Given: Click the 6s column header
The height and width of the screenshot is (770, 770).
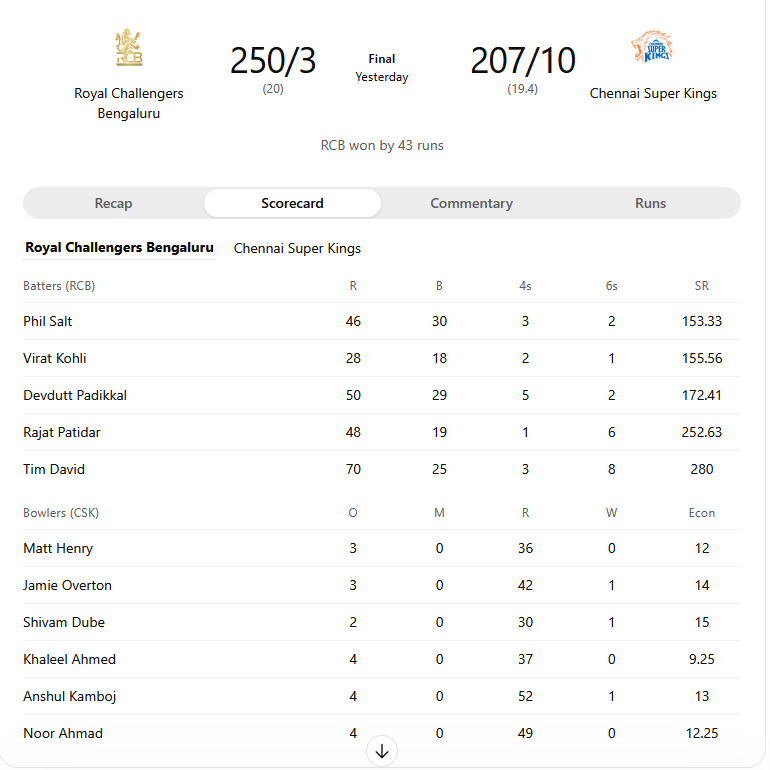Looking at the screenshot, I should 611,286.
